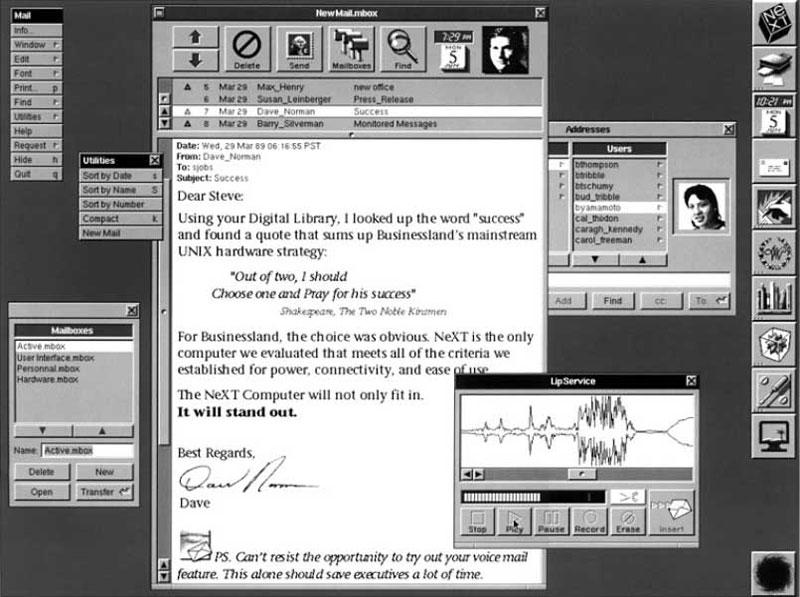Select Barry_Silverman Monitored Messages row
The image size is (800, 597).
[x=357, y=123]
